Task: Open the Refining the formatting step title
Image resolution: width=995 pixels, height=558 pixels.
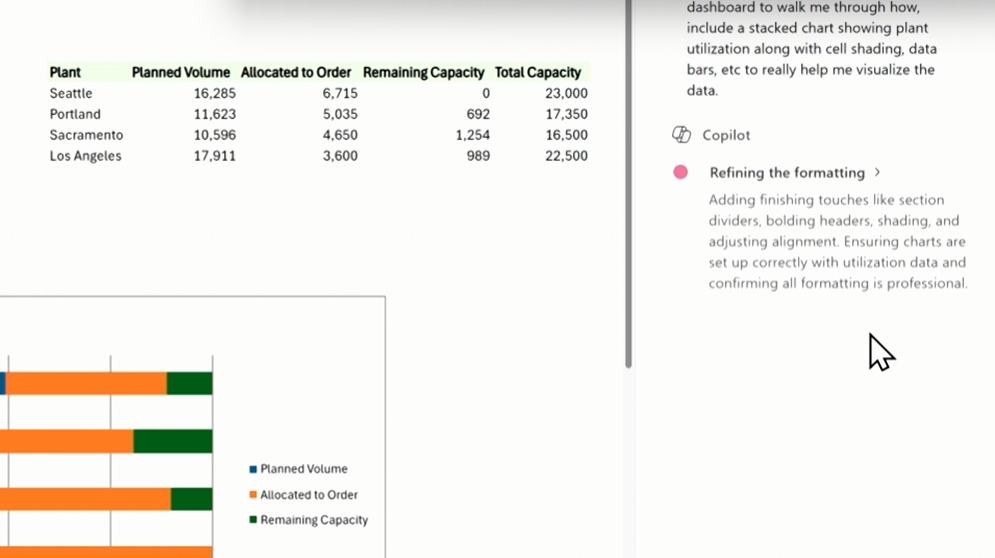Action: (786, 172)
